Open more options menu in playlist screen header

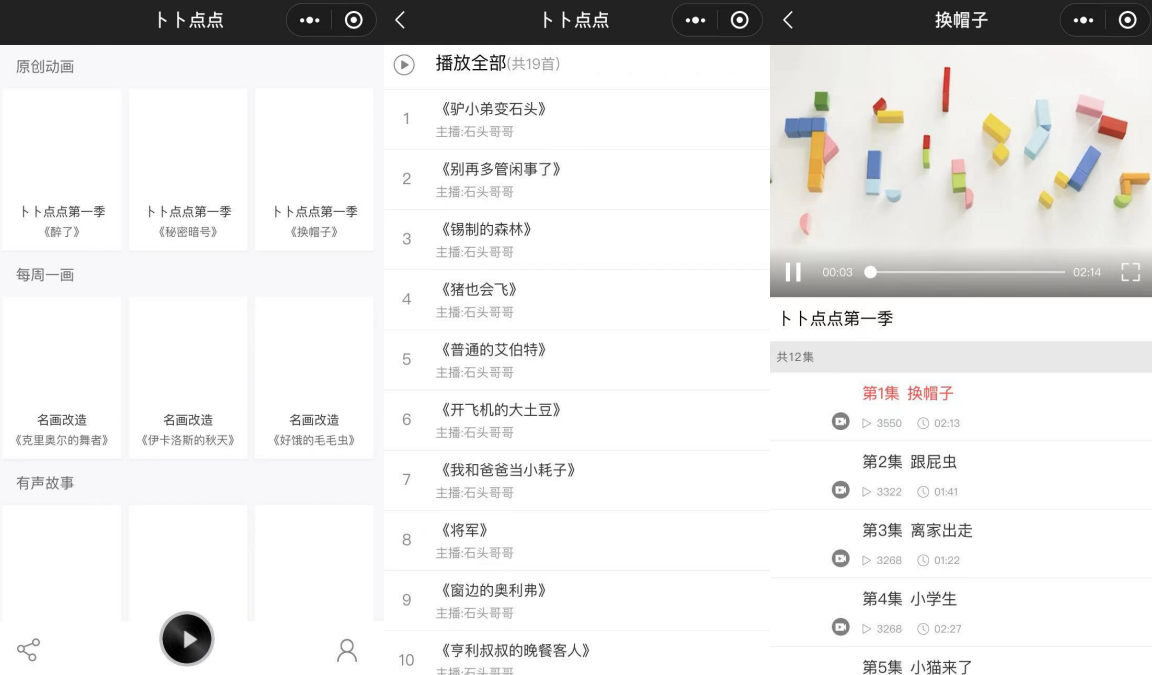(695, 21)
